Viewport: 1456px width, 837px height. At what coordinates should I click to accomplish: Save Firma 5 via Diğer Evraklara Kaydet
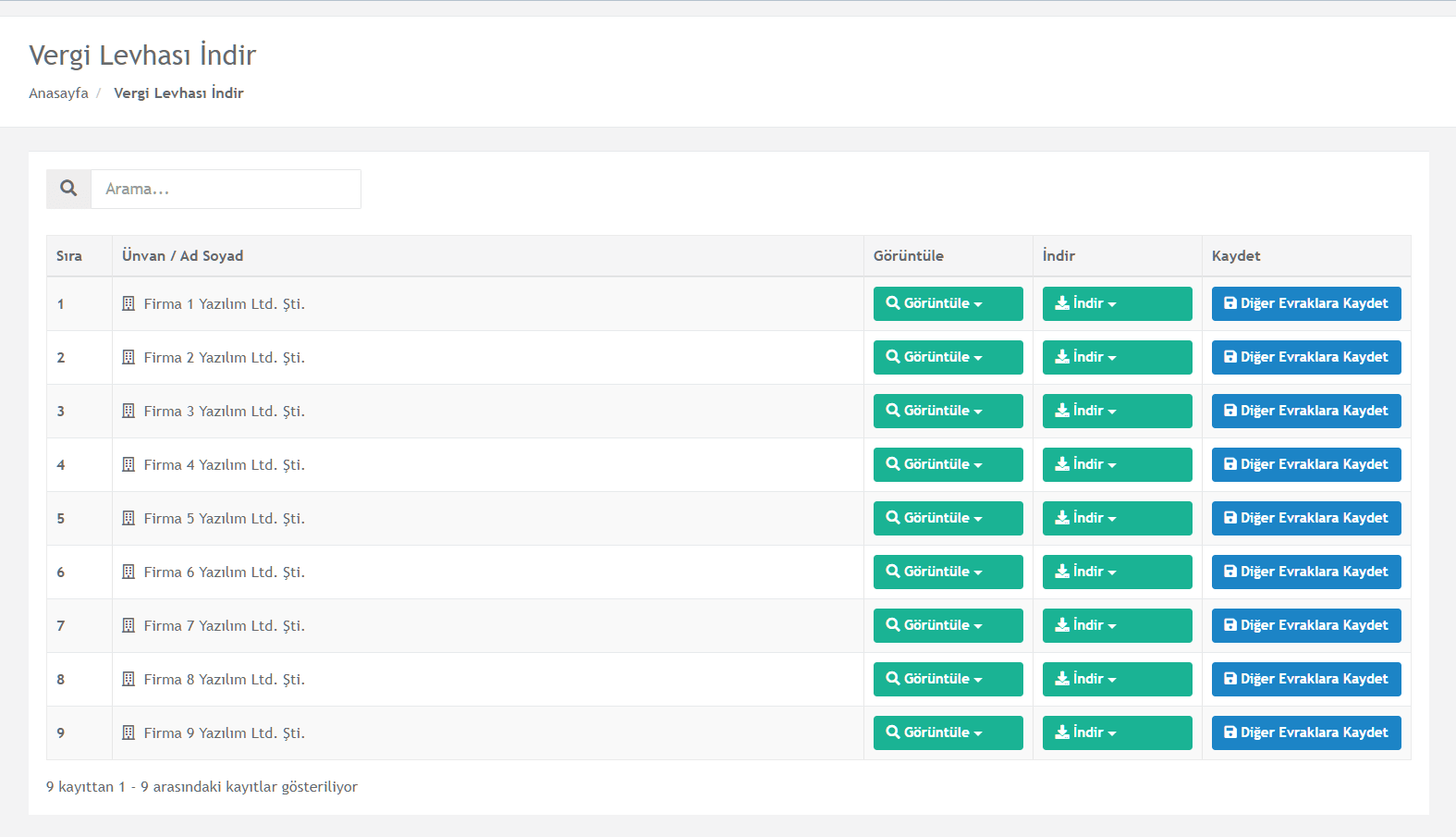coord(1306,518)
